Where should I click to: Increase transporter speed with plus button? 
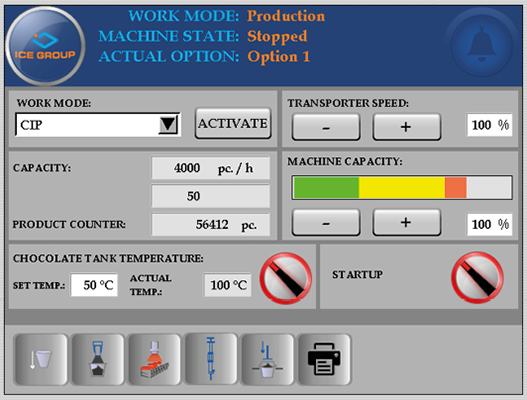point(407,127)
